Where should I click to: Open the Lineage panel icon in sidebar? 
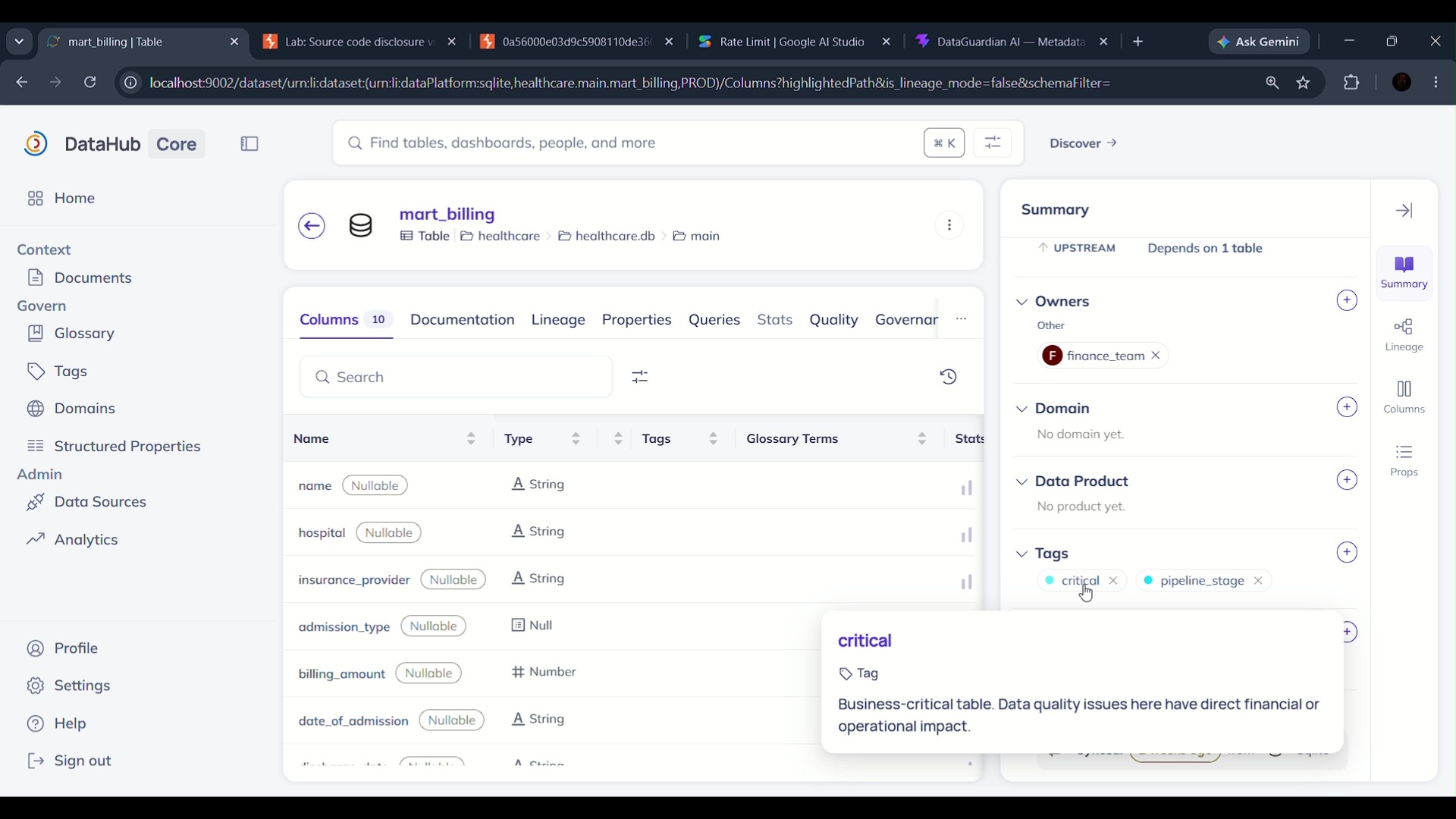[x=1404, y=335]
